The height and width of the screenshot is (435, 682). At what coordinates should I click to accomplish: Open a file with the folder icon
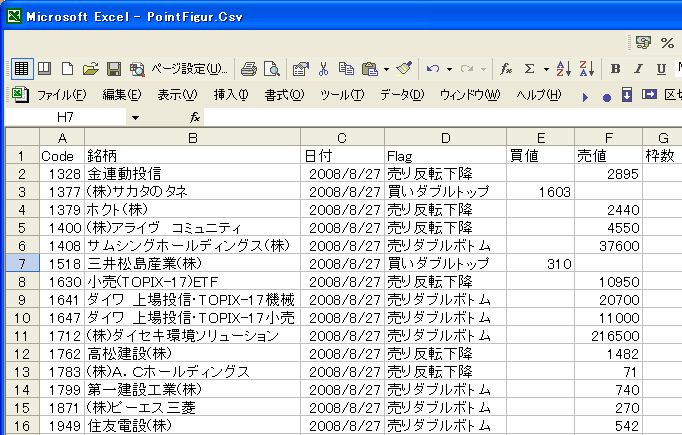[x=90, y=69]
